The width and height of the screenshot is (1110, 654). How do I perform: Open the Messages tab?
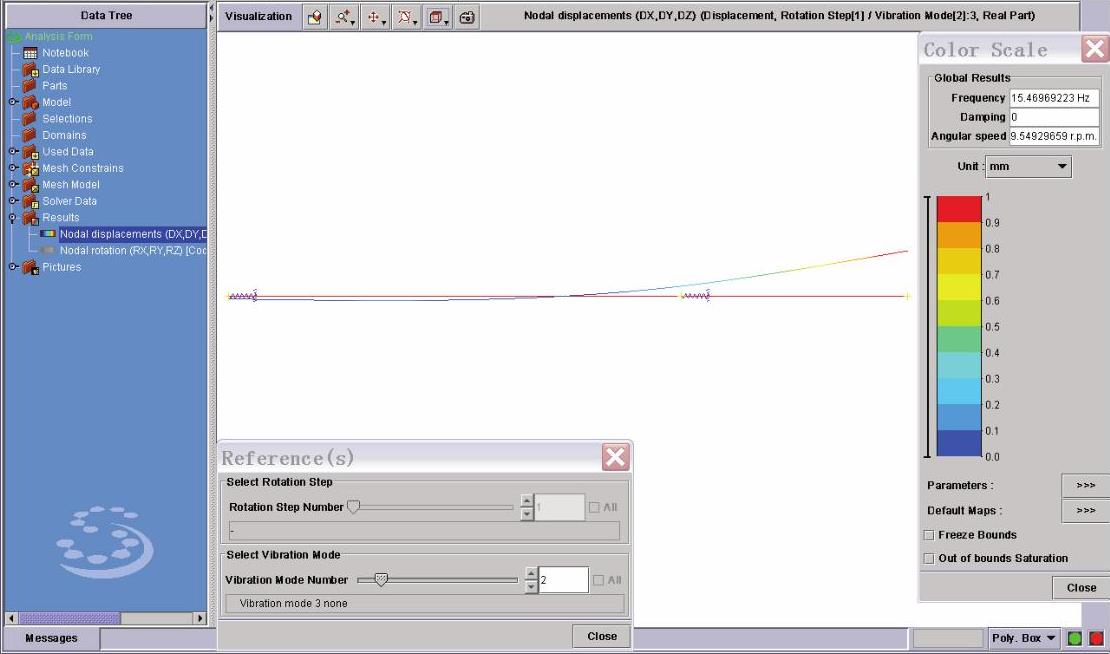pyautogui.click(x=51, y=638)
